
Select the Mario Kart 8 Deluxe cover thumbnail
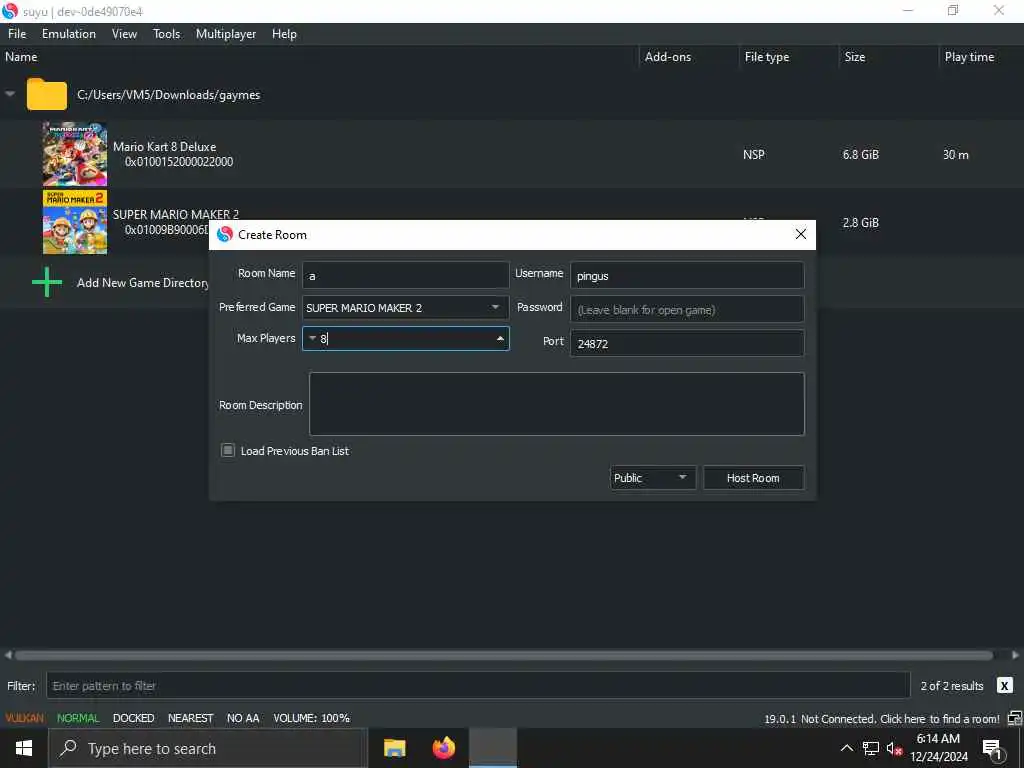tap(74, 154)
